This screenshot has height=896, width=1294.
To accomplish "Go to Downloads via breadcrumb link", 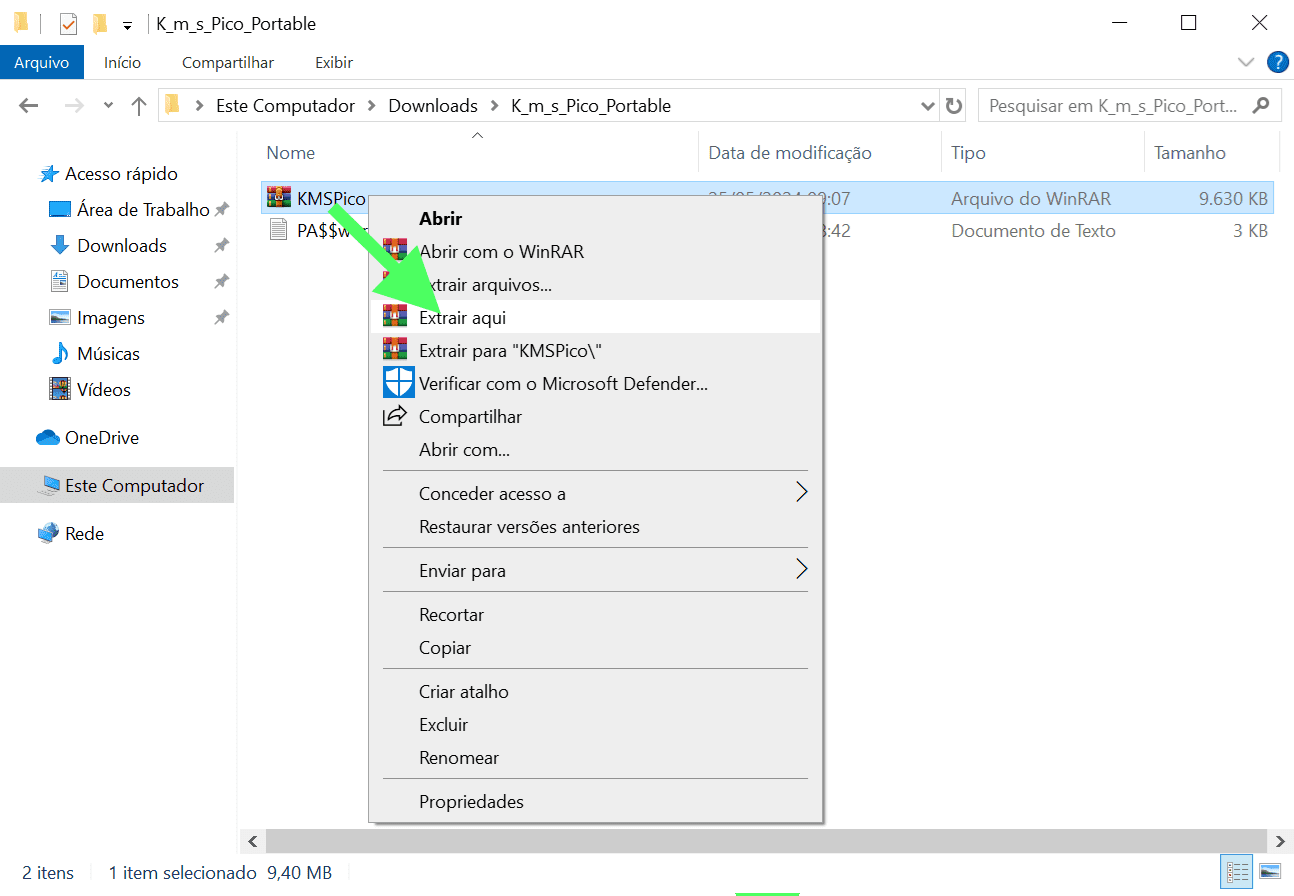I will [x=433, y=105].
